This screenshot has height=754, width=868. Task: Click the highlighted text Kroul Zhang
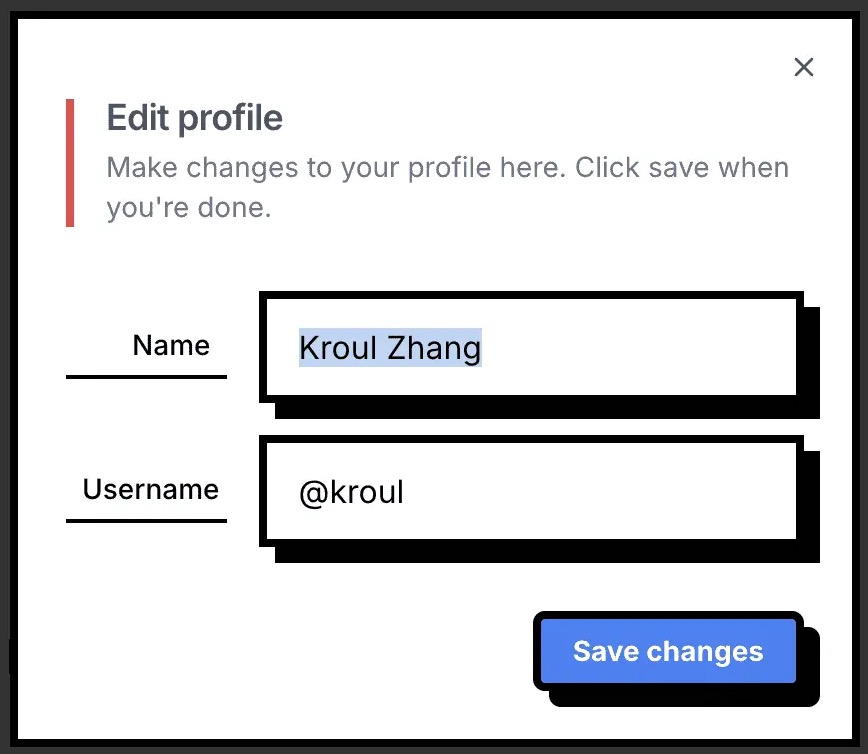click(390, 347)
